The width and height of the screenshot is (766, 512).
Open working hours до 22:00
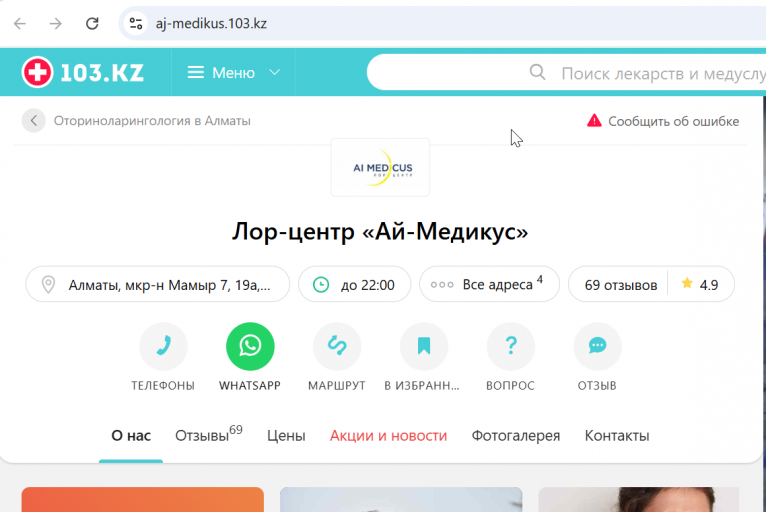click(x=355, y=284)
